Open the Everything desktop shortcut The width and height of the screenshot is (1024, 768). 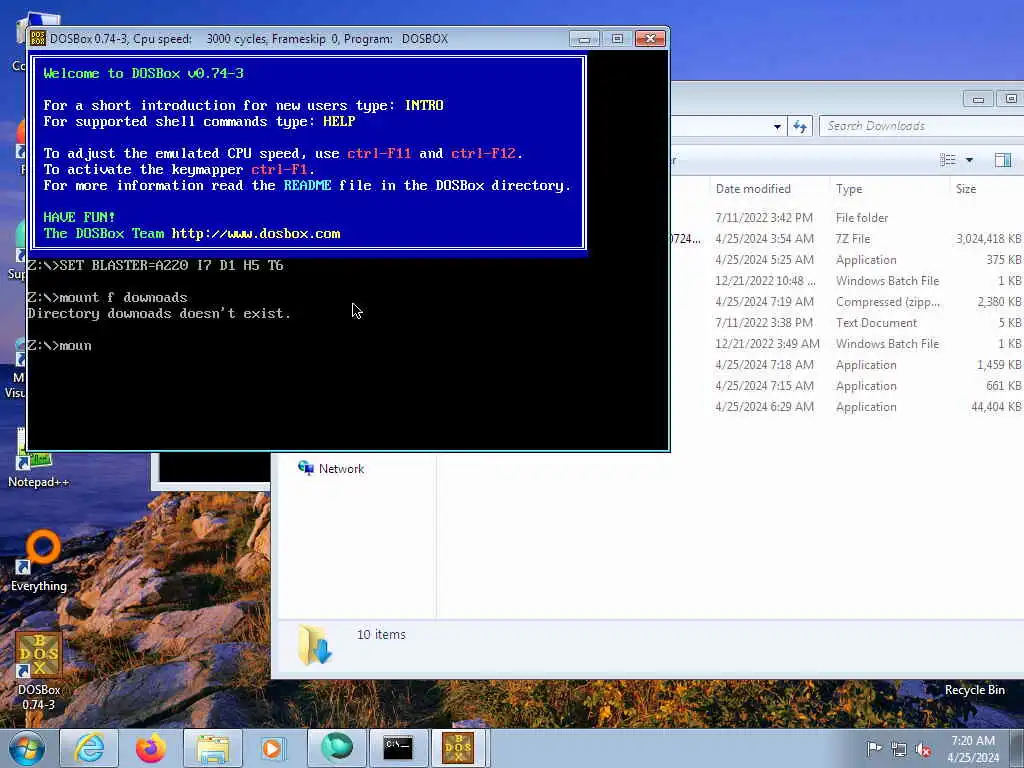click(39, 562)
